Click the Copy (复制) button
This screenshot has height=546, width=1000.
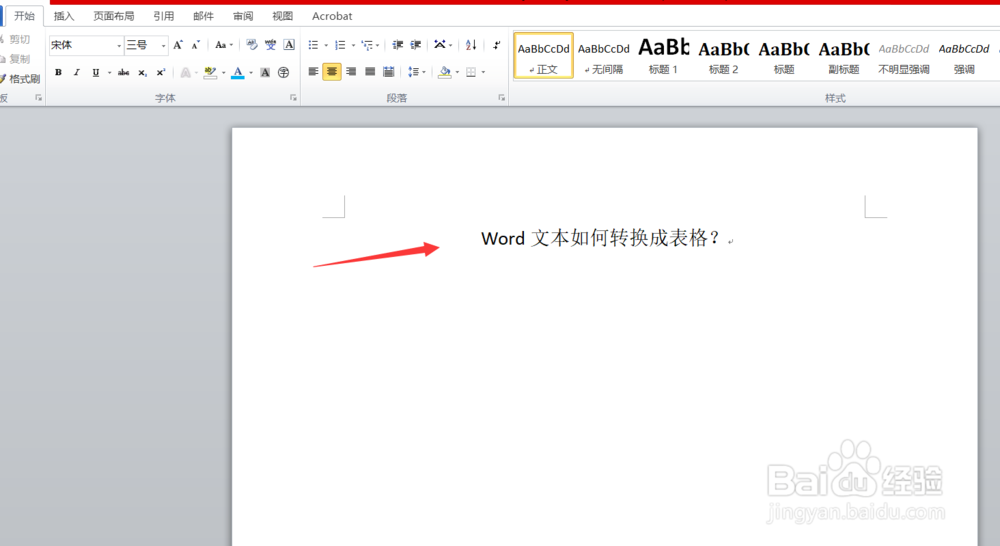pos(16,59)
